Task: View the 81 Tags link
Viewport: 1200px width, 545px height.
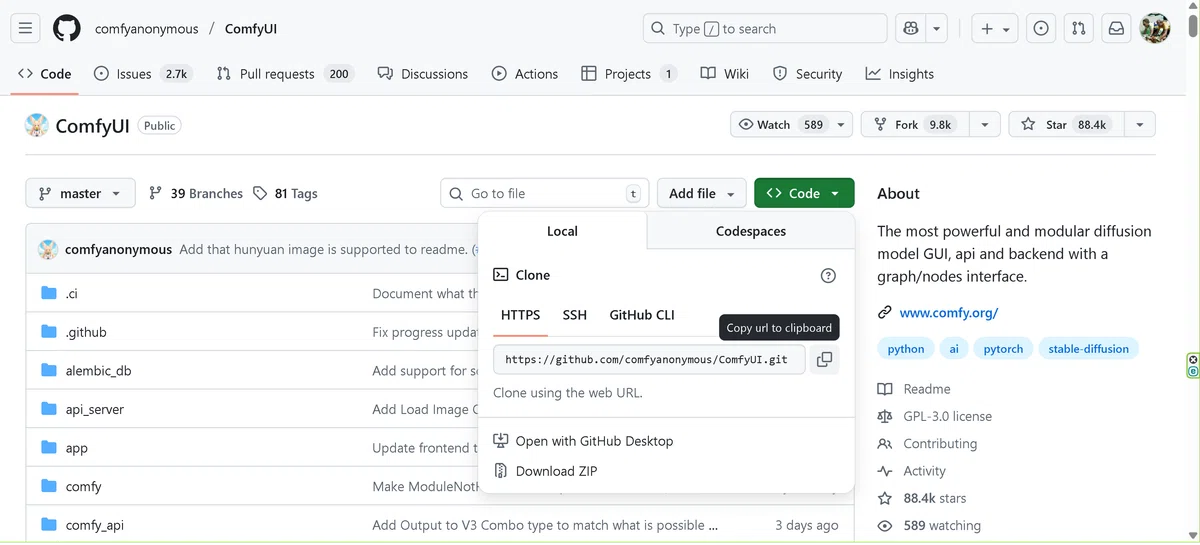Action: (x=285, y=194)
